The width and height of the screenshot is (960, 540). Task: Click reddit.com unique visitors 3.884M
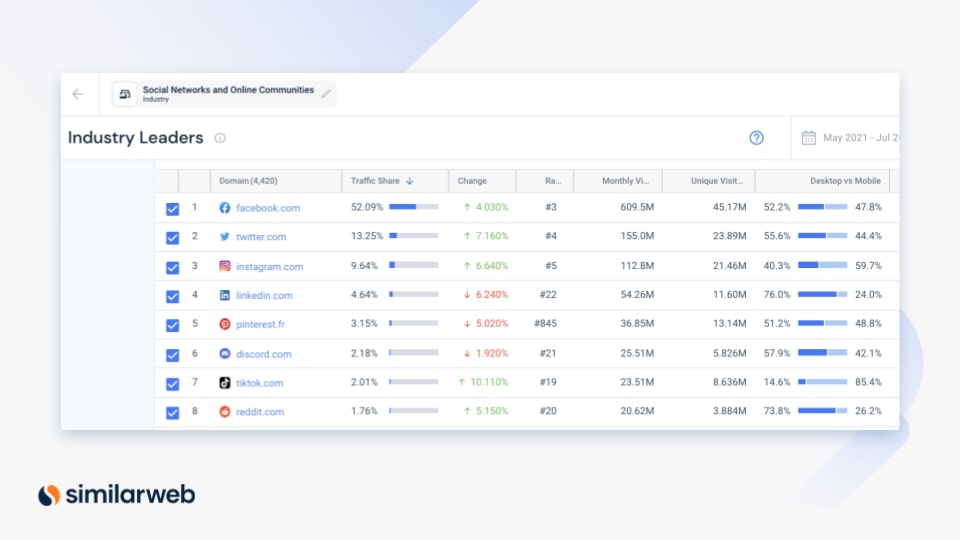tap(729, 411)
